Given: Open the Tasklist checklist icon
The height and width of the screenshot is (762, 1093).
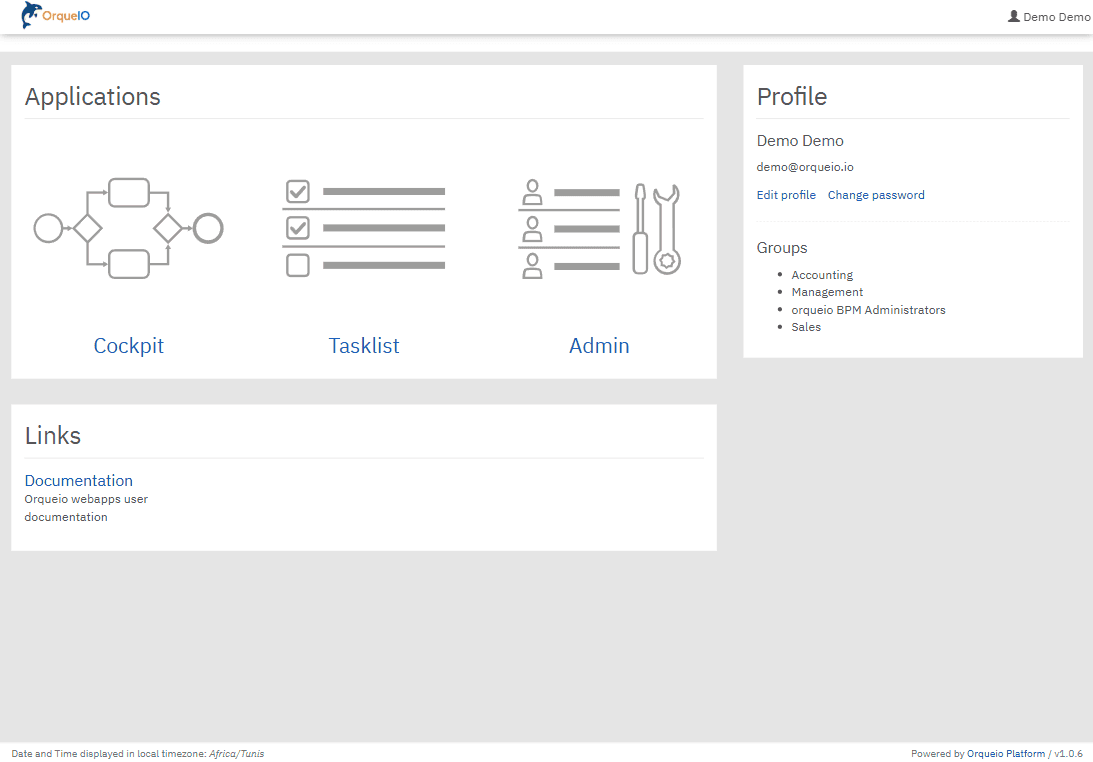Looking at the screenshot, I should (363, 228).
